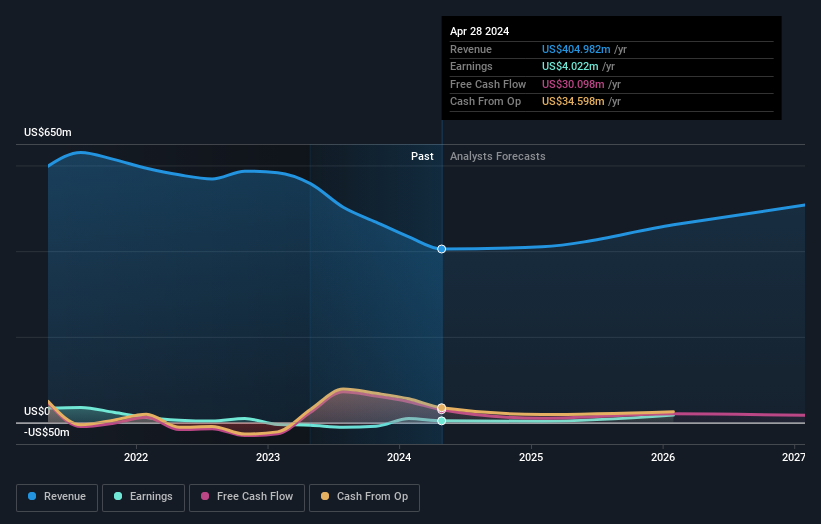Click the Past section label
The height and width of the screenshot is (524, 821).
(x=422, y=156)
